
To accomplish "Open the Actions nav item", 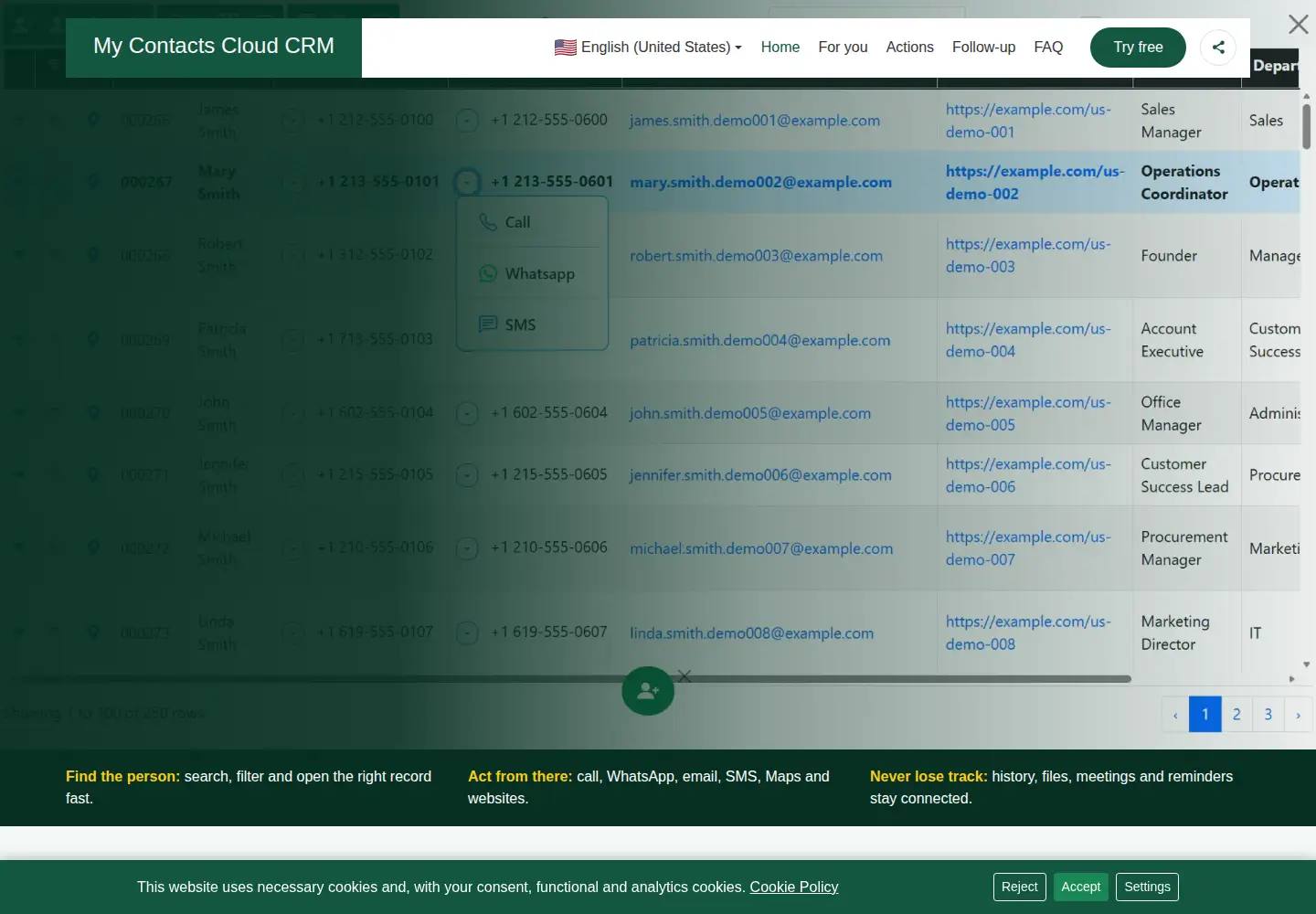I will click(x=909, y=48).
